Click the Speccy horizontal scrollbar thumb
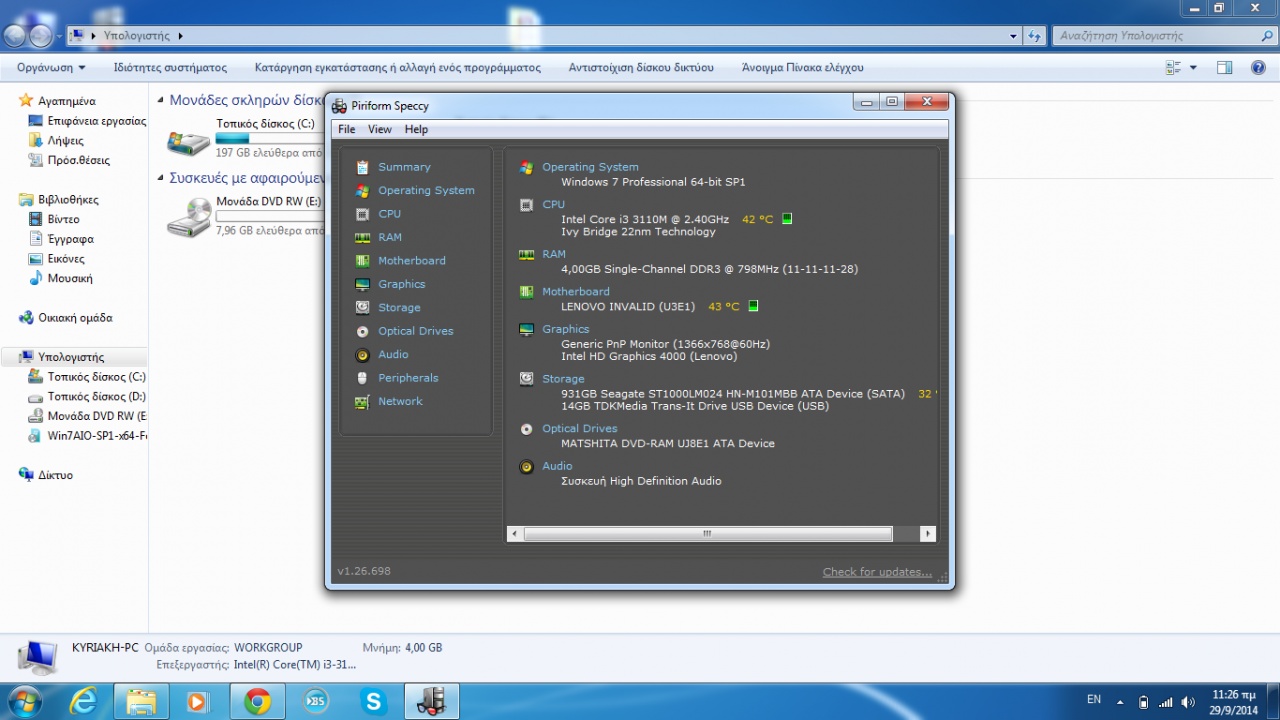This screenshot has width=1280, height=720. pos(707,534)
